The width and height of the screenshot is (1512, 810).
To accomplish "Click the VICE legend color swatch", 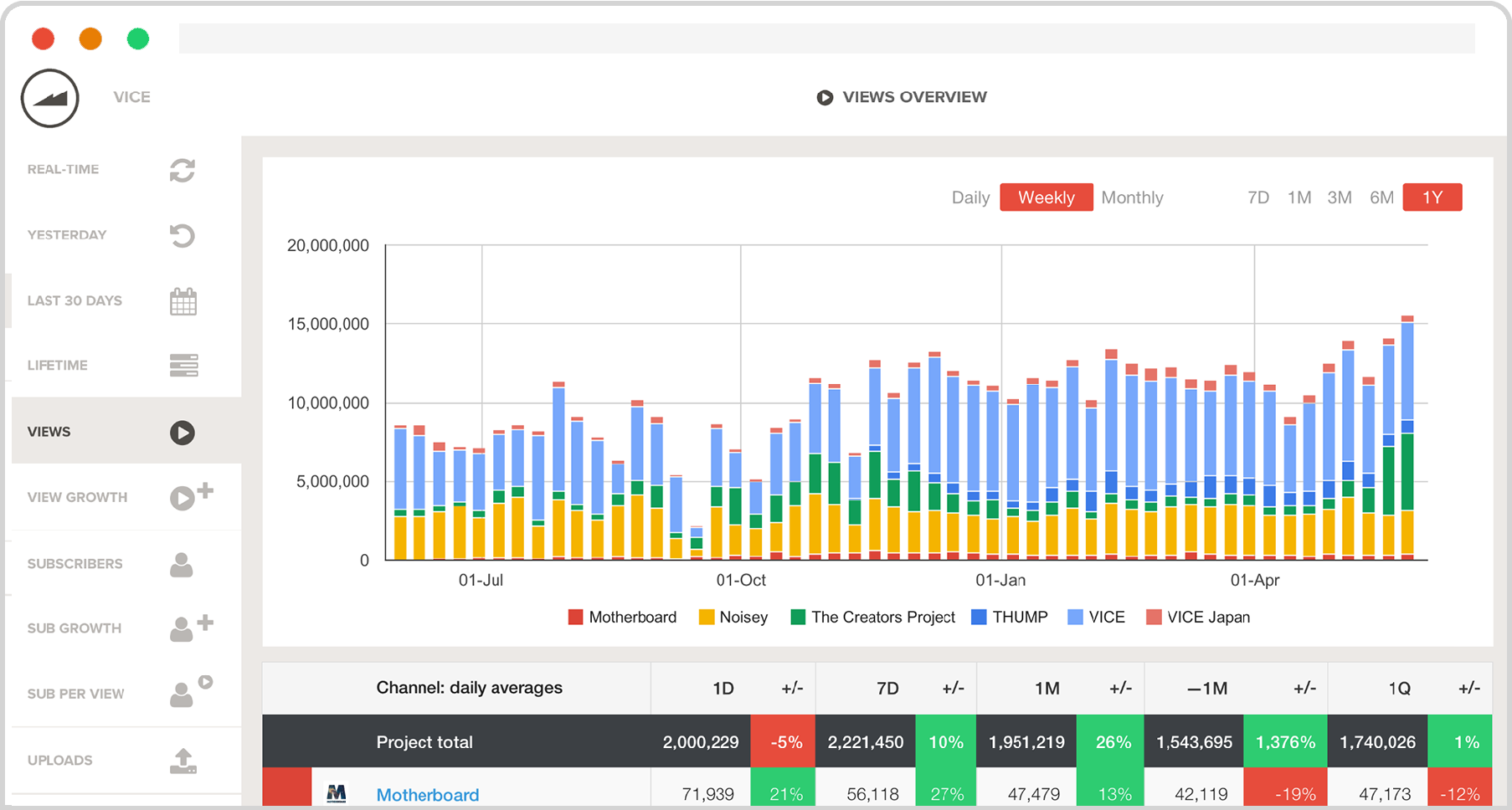I will [1075, 618].
